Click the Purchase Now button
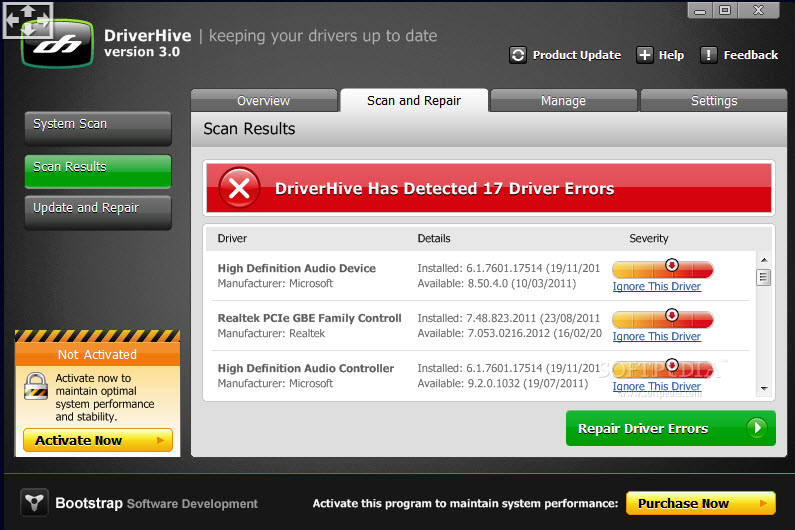 [701, 503]
